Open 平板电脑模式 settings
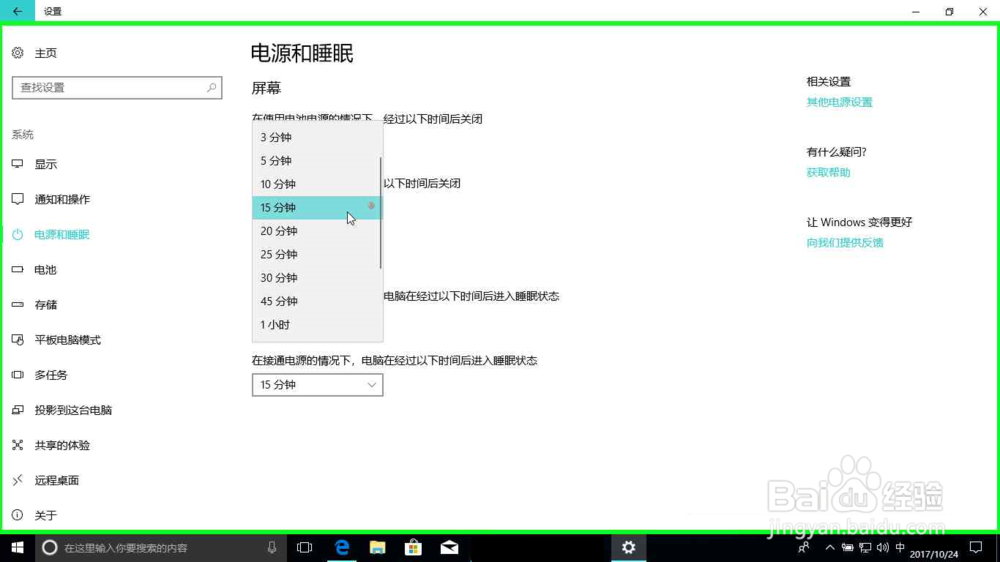 click(68, 340)
